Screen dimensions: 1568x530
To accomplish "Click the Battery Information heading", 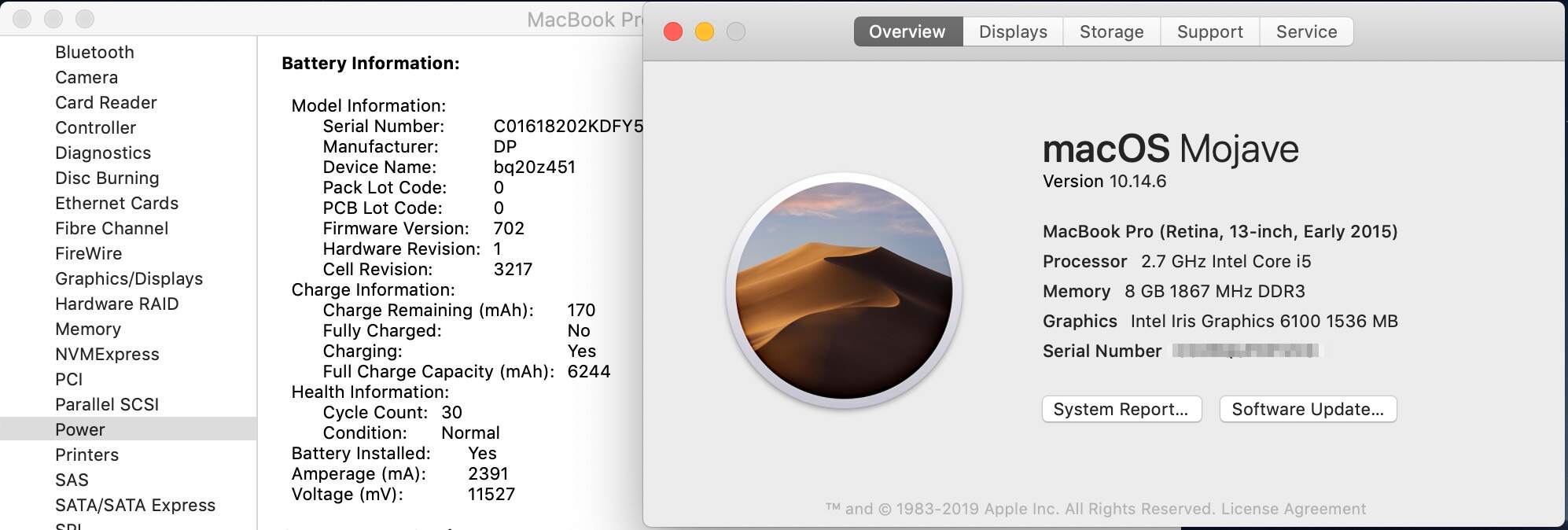I will pos(370,63).
